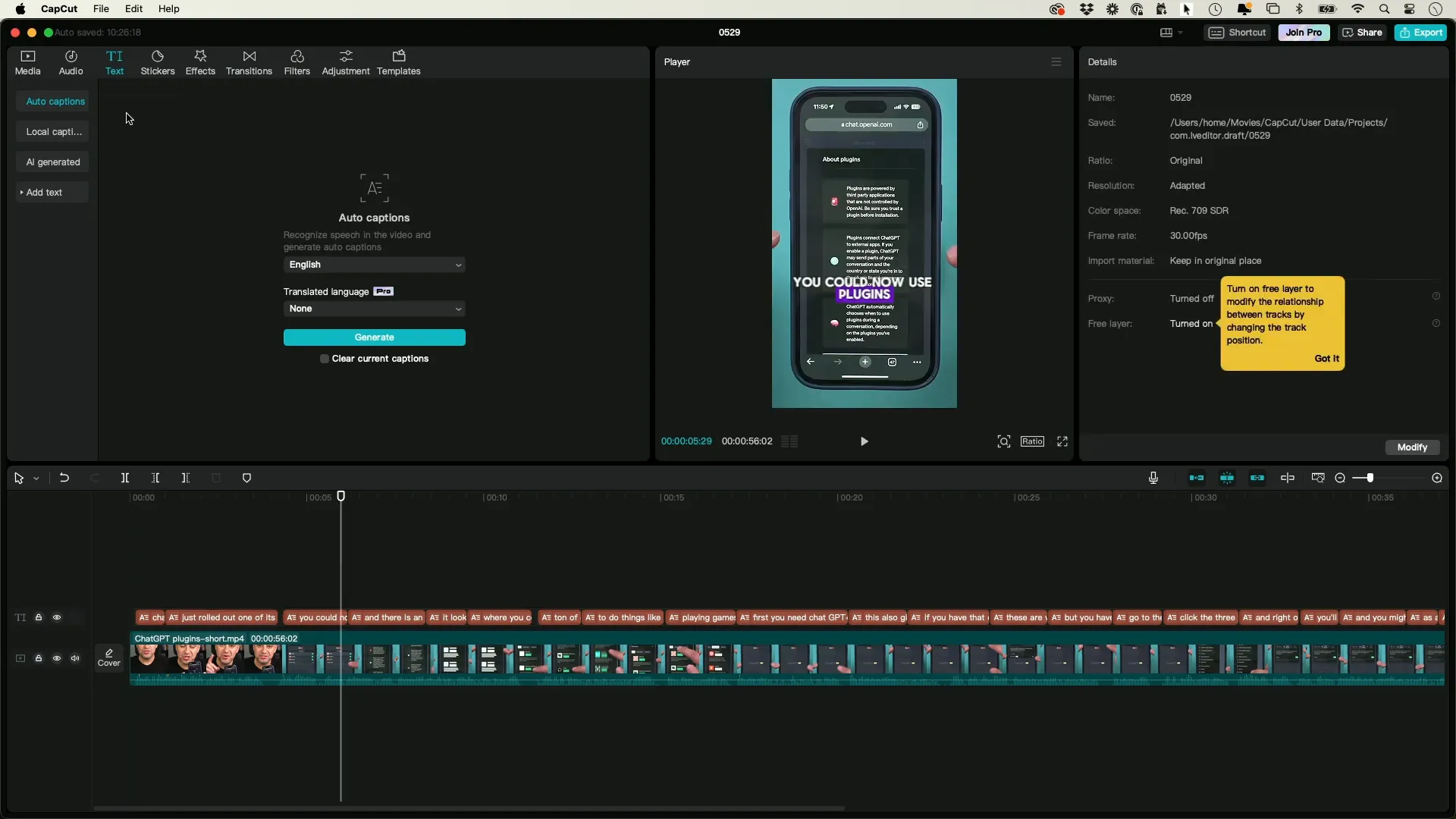
Task: Toggle auto snapping on the timeline
Action: [x=1227, y=478]
